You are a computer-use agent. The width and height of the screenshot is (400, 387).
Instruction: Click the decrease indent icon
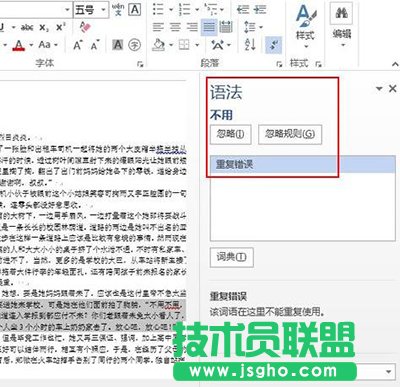pyautogui.click(x=243, y=10)
